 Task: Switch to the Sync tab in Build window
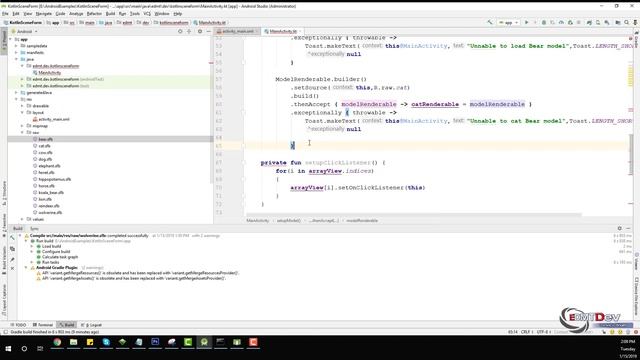(x=34, y=229)
